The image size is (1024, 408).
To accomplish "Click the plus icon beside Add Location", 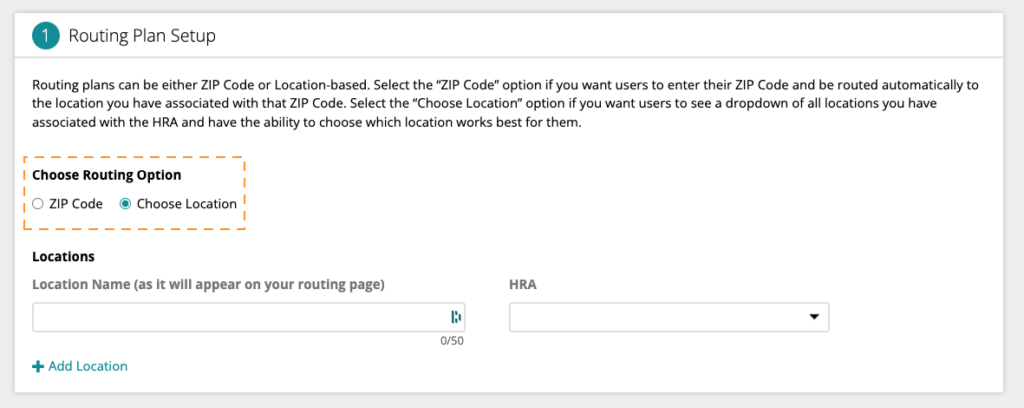I will (37, 366).
